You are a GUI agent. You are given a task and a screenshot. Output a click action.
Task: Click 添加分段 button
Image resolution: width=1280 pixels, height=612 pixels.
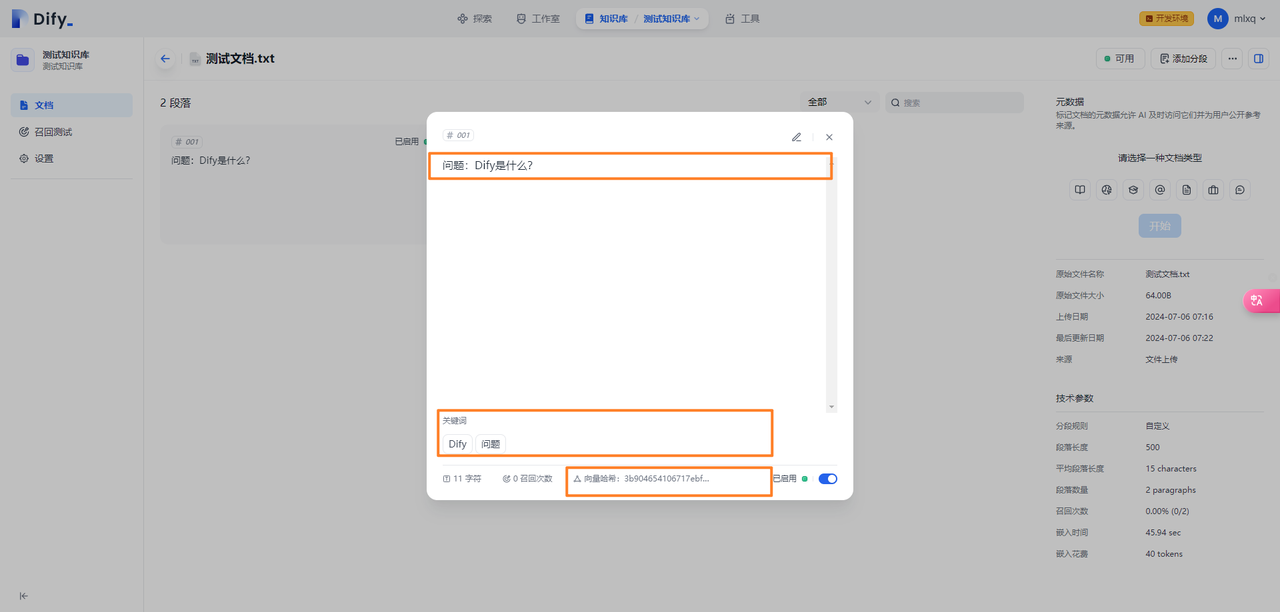pos(1183,59)
